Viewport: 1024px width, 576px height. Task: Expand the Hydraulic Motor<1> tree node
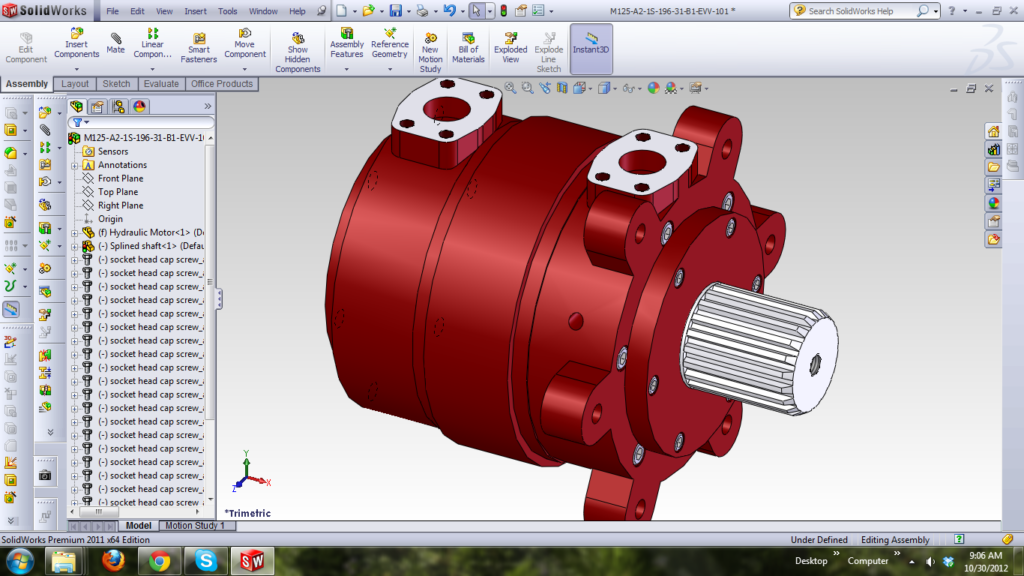click(x=74, y=233)
